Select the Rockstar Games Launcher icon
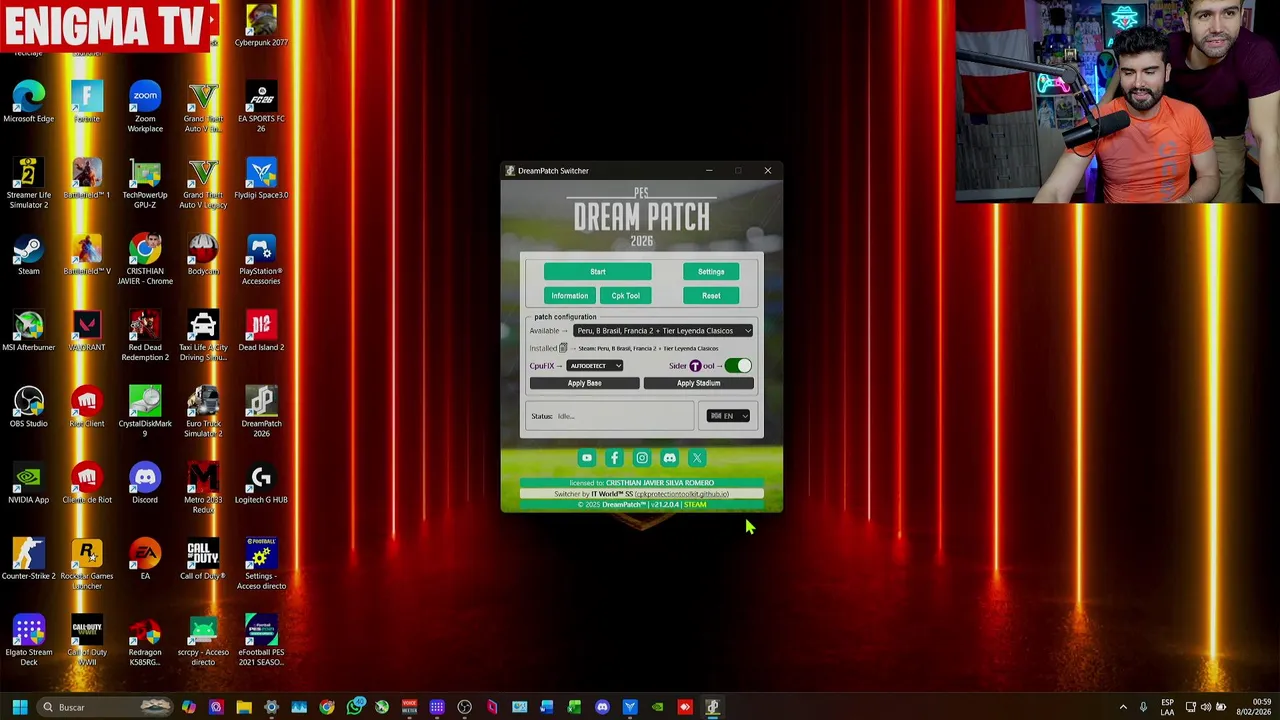 87,563
